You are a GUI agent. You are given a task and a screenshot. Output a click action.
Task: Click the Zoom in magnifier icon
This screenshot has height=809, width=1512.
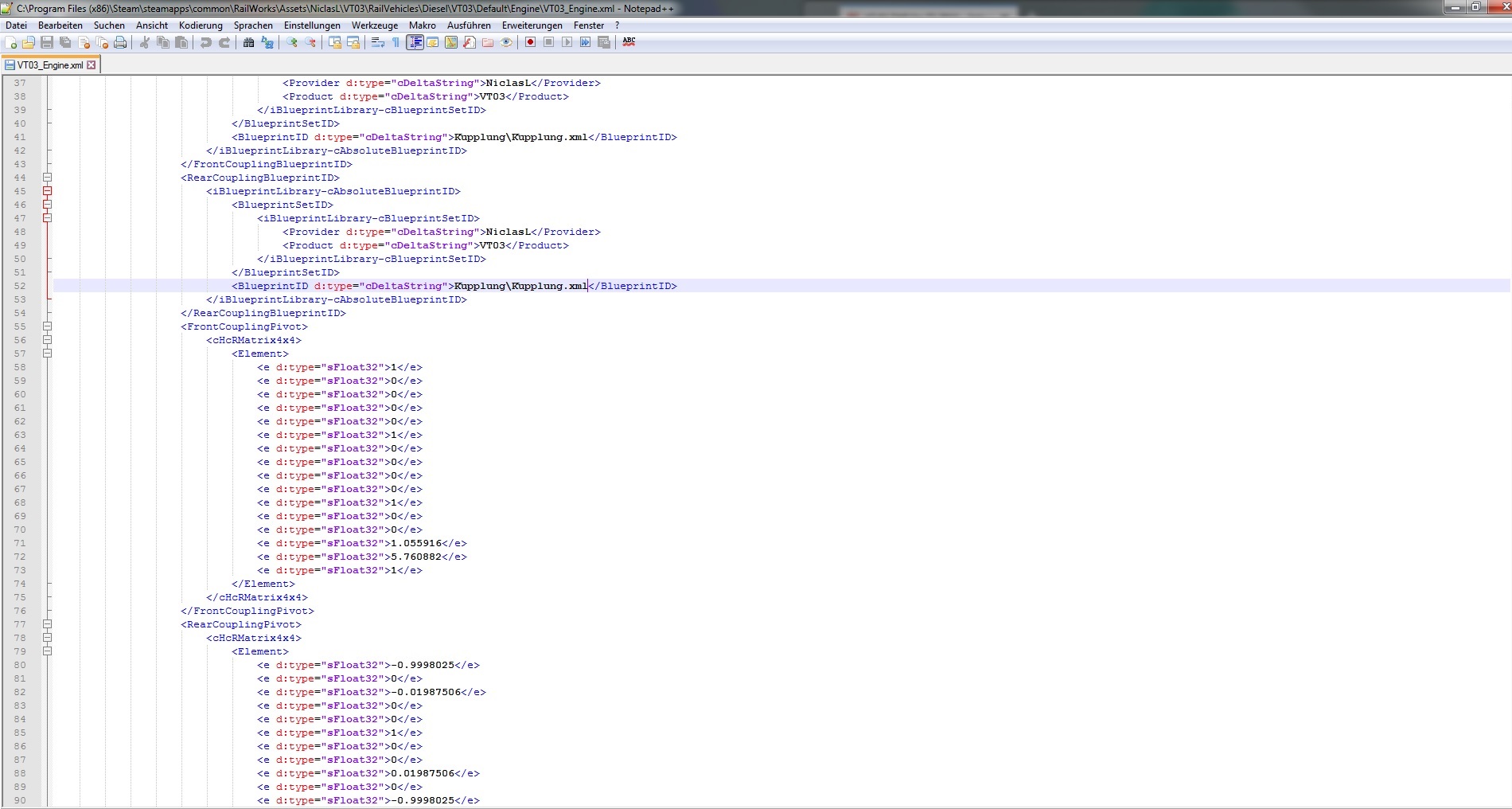[292, 42]
